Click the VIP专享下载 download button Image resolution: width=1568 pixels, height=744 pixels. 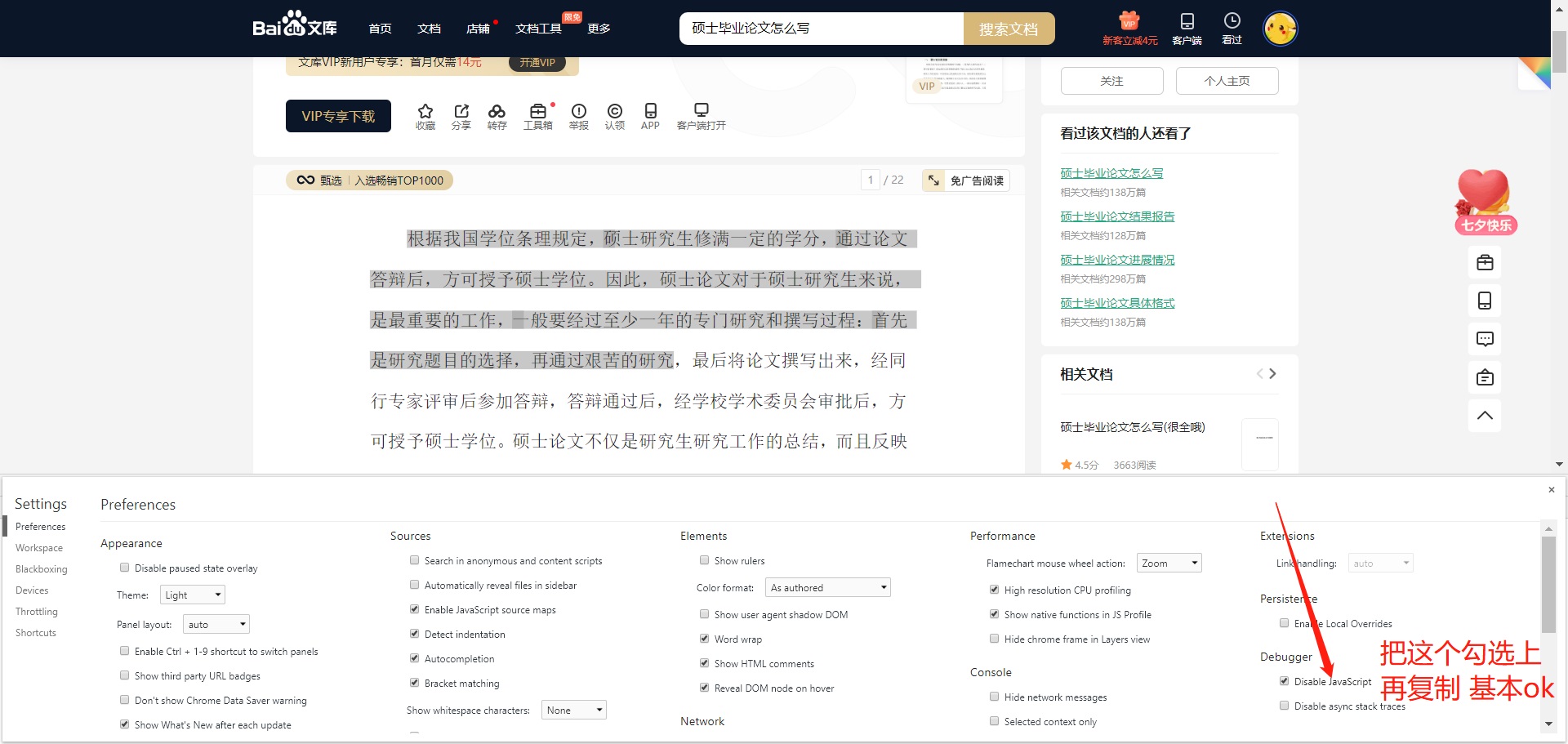338,116
